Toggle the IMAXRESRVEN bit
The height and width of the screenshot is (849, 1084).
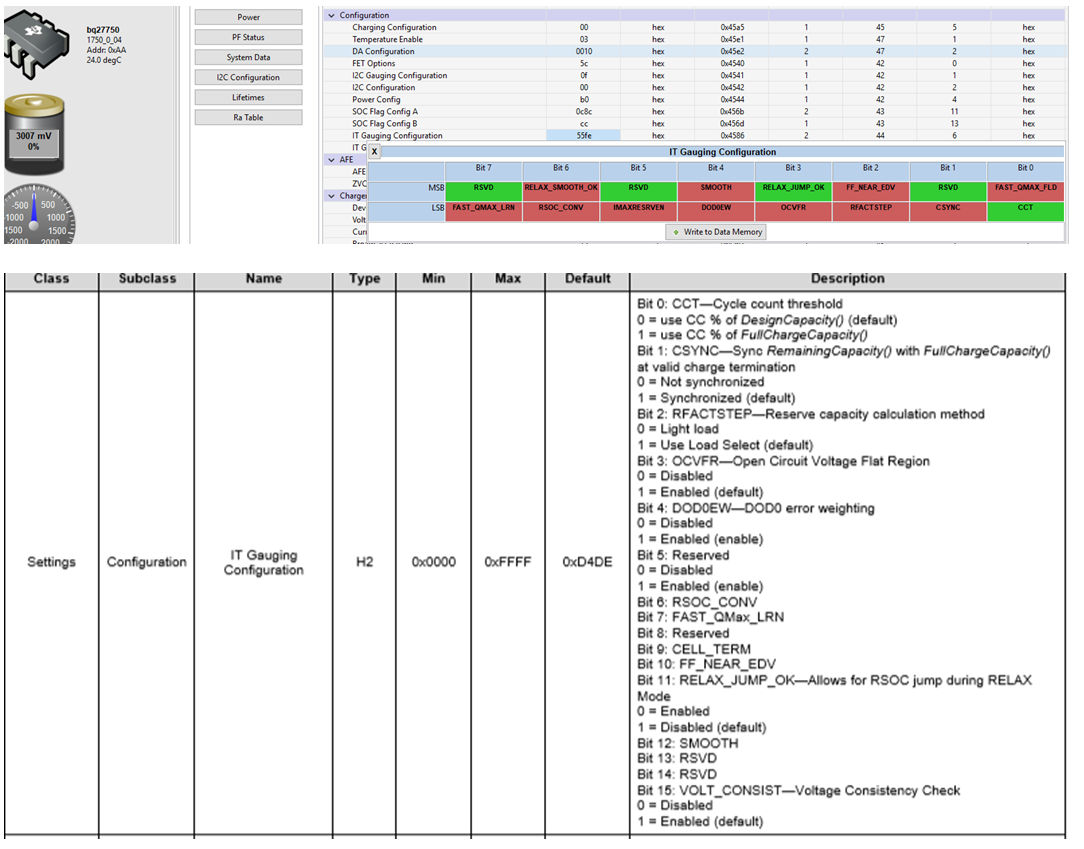pyautogui.click(x=639, y=212)
